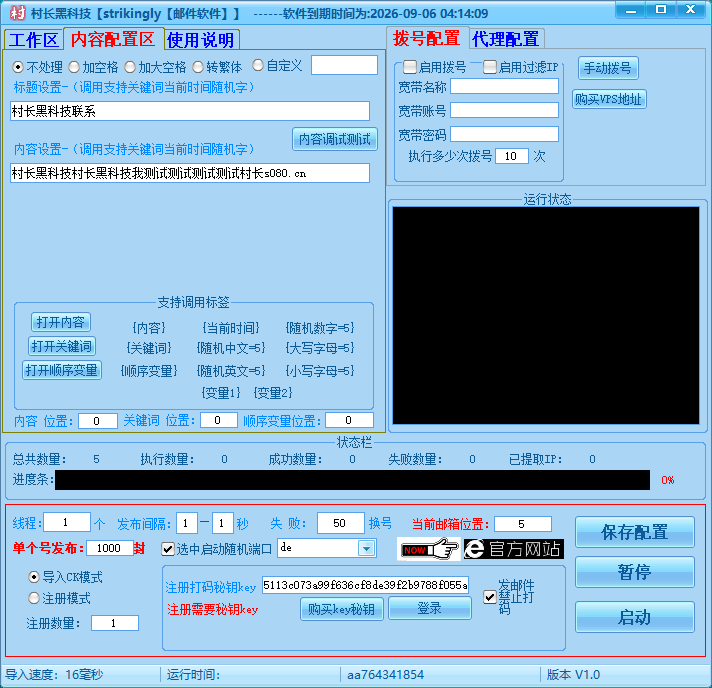712x688 pixels.
Task: Maximize the window
Action: click(x=661, y=10)
